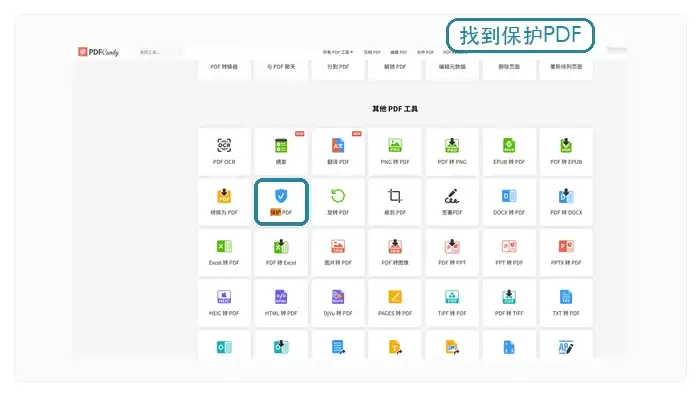The image size is (700, 395).
Task: Choose the PDF 转图像 tool
Action: [x=395, y=253]
